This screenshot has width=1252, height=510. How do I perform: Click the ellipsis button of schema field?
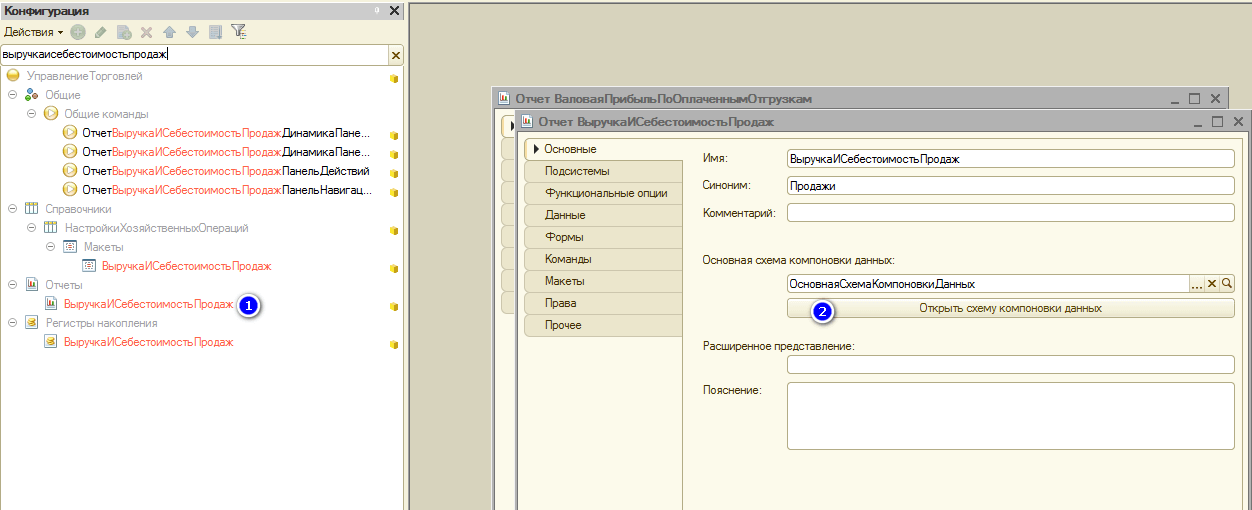[1196, 284]
